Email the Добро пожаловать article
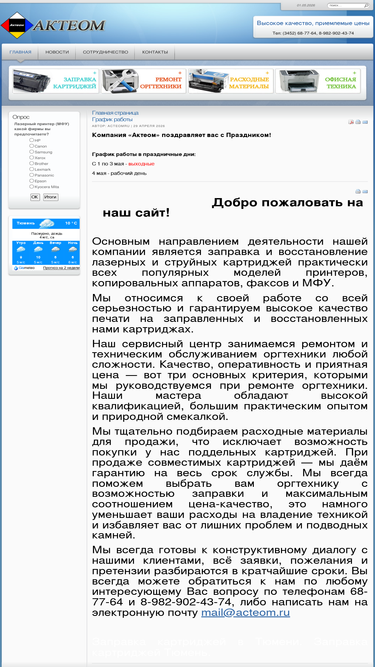 [x=365, y=191]
